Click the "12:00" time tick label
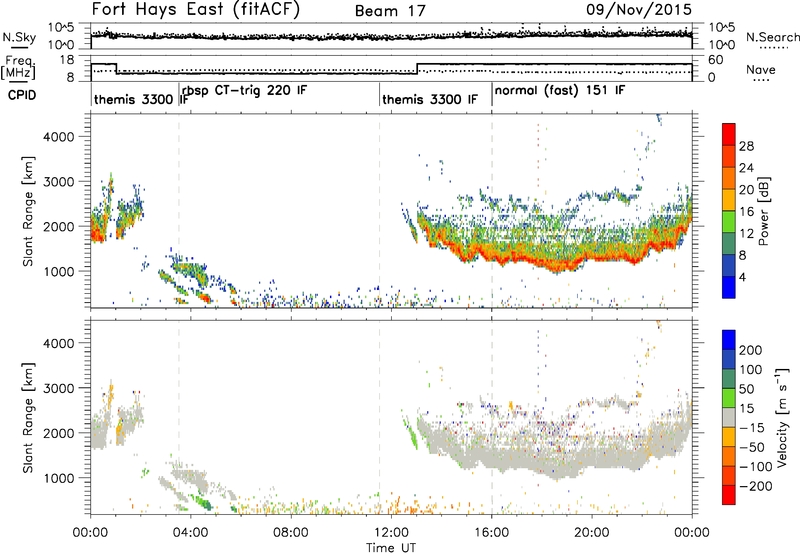 pos(391,533)
